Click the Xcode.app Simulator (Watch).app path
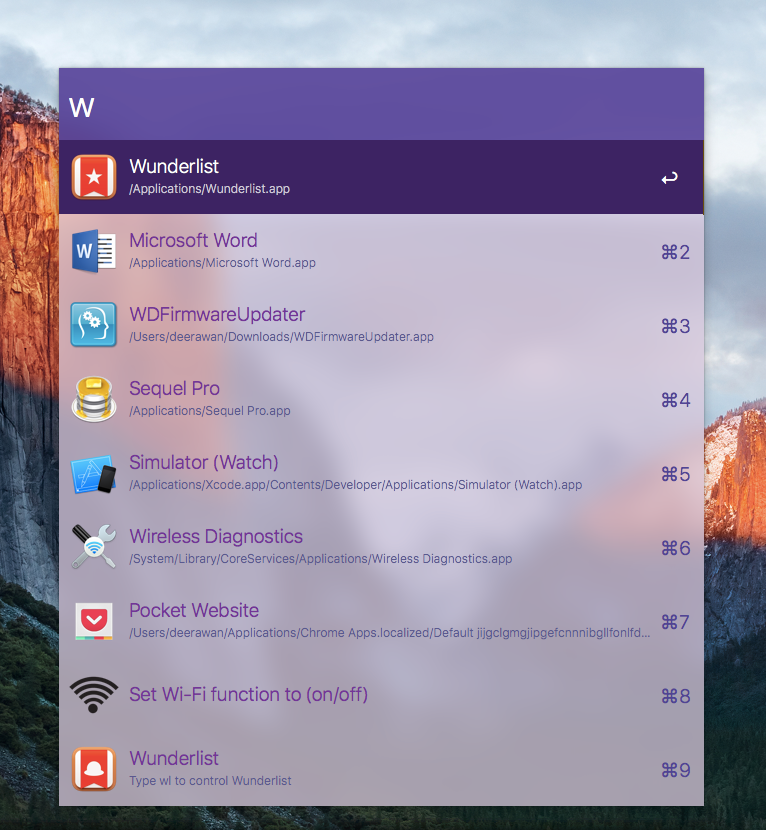The width and height of the screenshot is (766, 830). (x=356, y=485)
